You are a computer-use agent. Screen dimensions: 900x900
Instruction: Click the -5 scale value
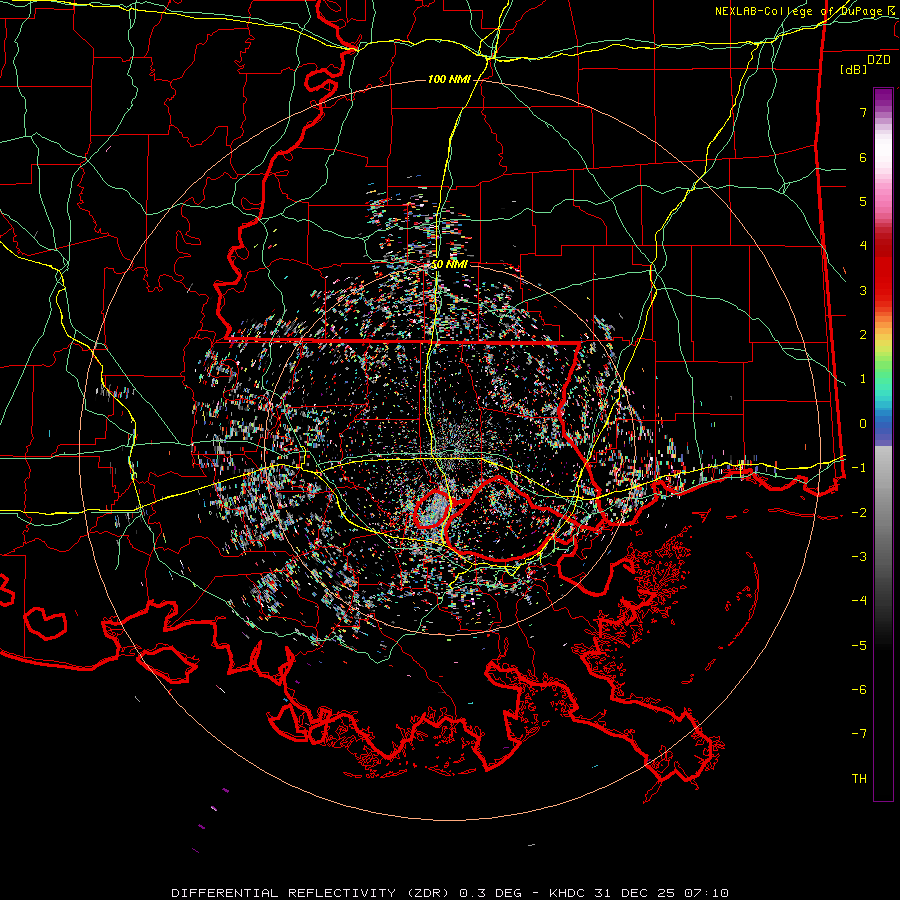click(859, 645)
